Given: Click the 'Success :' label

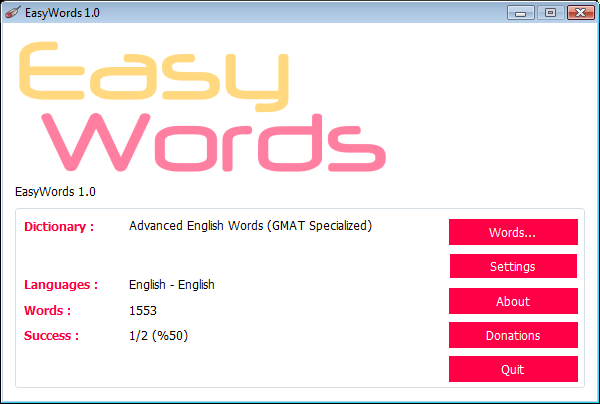Looking at the screenshot, I should coord(51,336).
